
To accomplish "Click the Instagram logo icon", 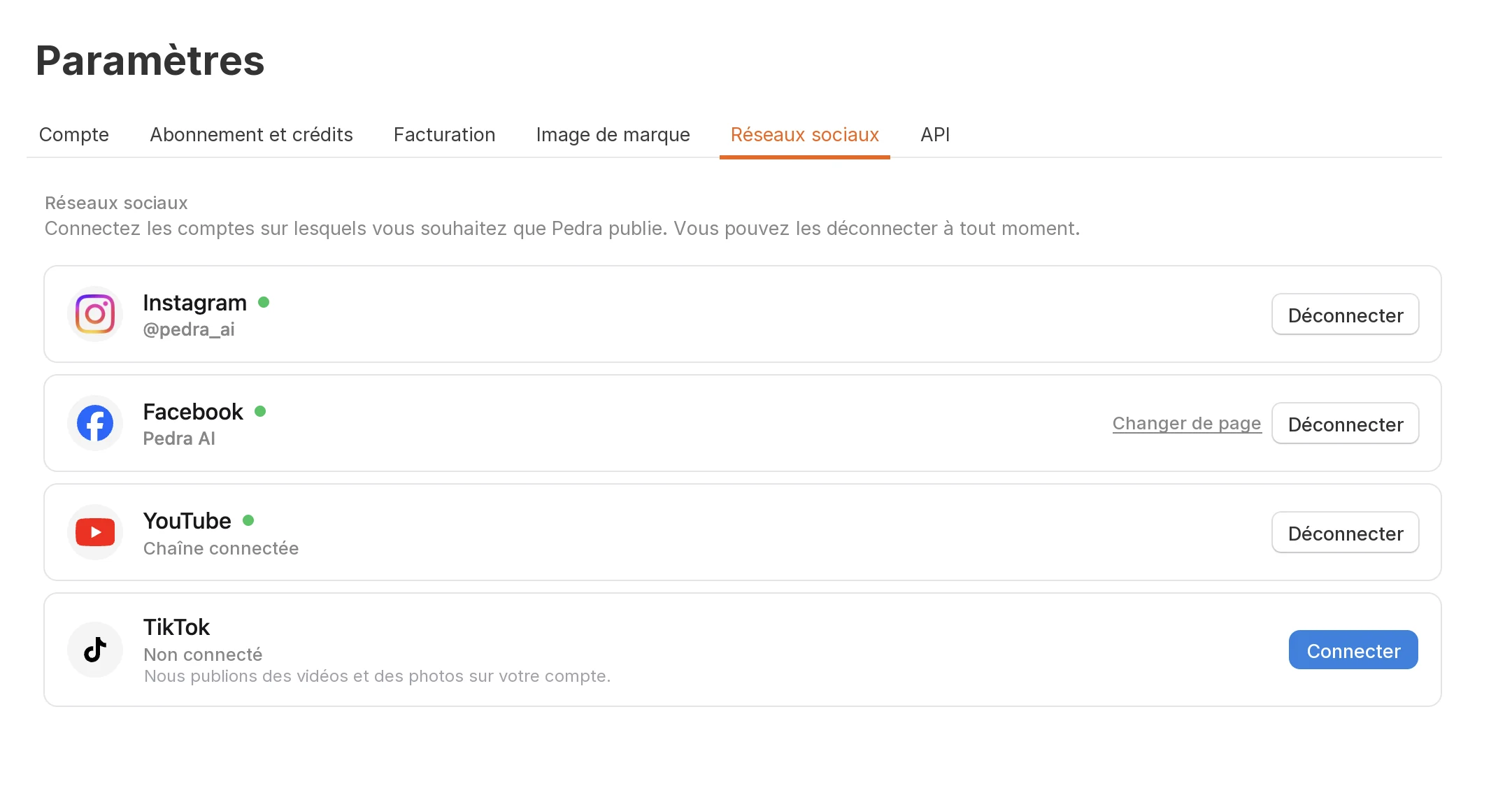I will click(95, 314).
